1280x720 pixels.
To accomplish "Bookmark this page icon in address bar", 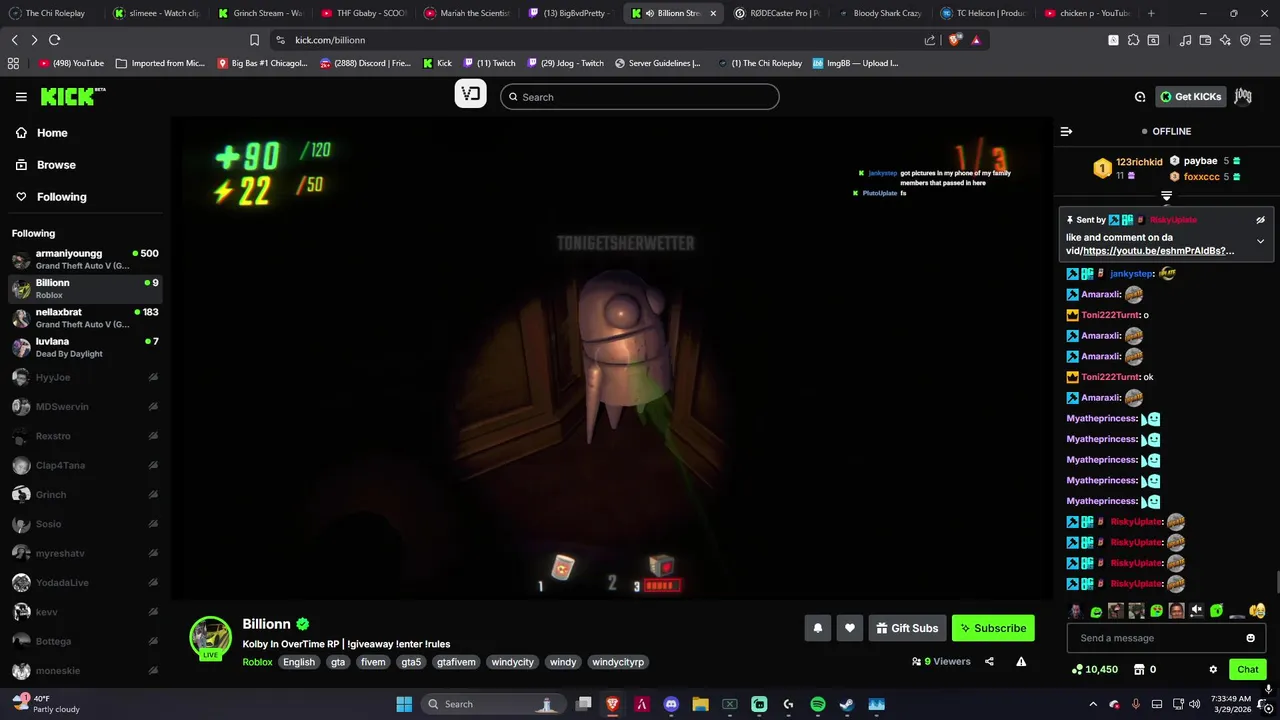I will pyautogui.click(x=254, y=40).
